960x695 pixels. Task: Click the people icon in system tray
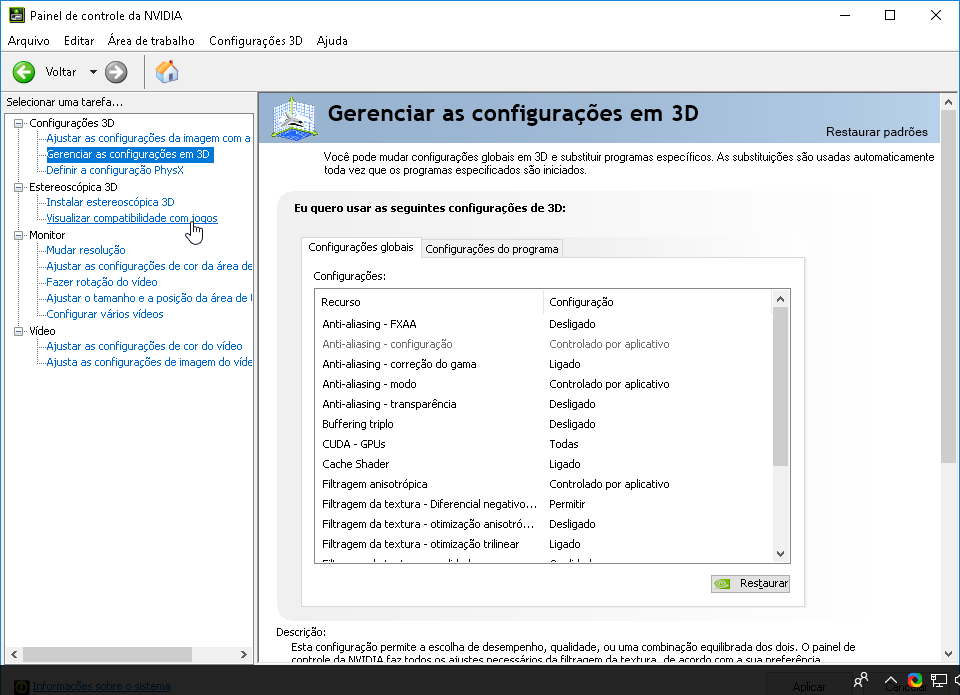tap(861, 680)
